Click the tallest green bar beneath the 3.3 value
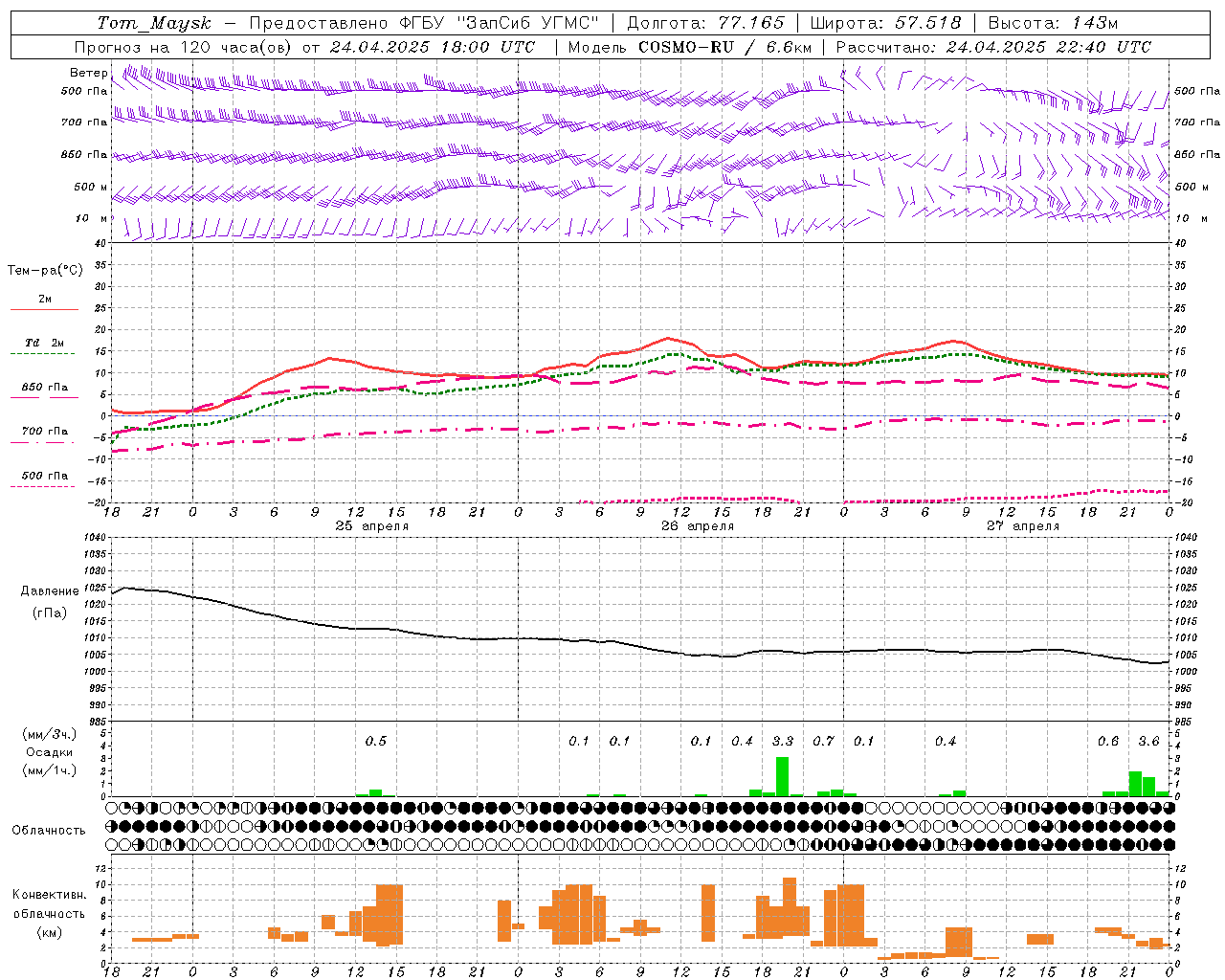Viewport: 1225px width, 980px height. [x=782, y=776]
